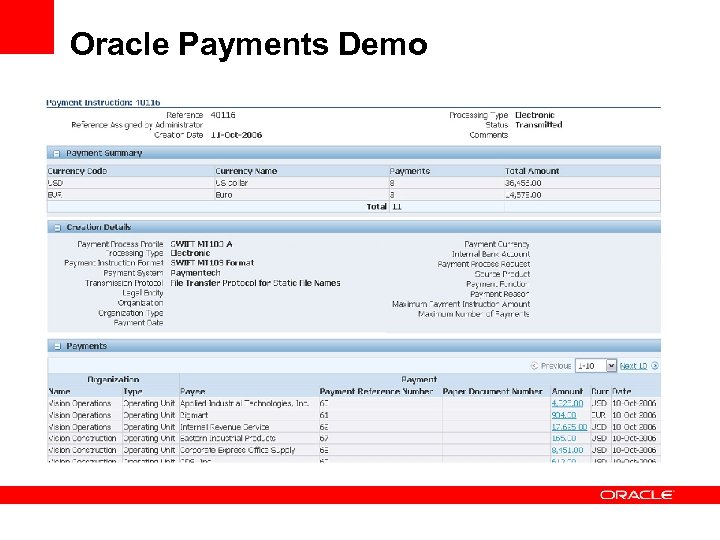This screenshot has height=540, width=720.
Task: Click the Next arrow icon
Action: pos(655,366)
